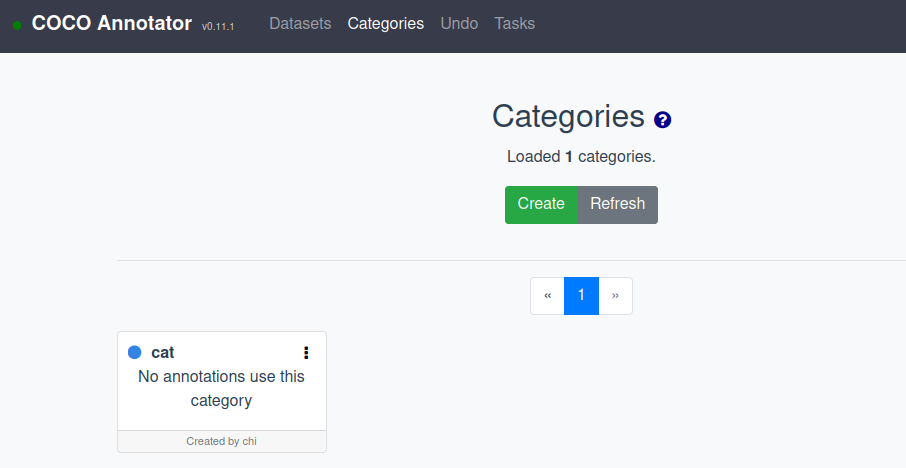Click the COCO Annotator brand title
Screen dimensions: 906x468
coord(111,23)
